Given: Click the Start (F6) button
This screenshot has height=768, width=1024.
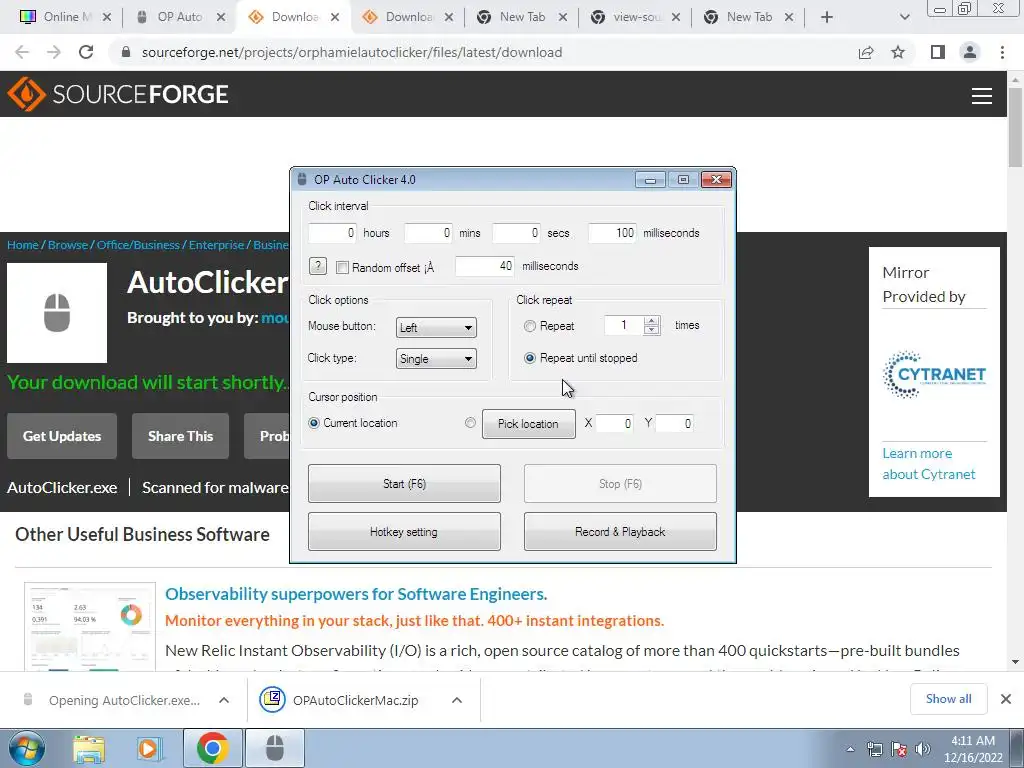Looking at the screenshot, I should (x=404, y=483).
